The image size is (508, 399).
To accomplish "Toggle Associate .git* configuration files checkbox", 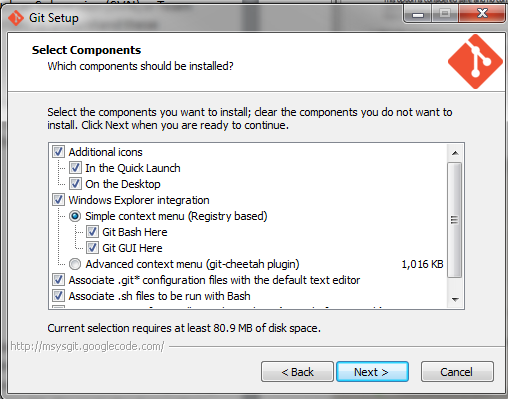I will 58,280.
